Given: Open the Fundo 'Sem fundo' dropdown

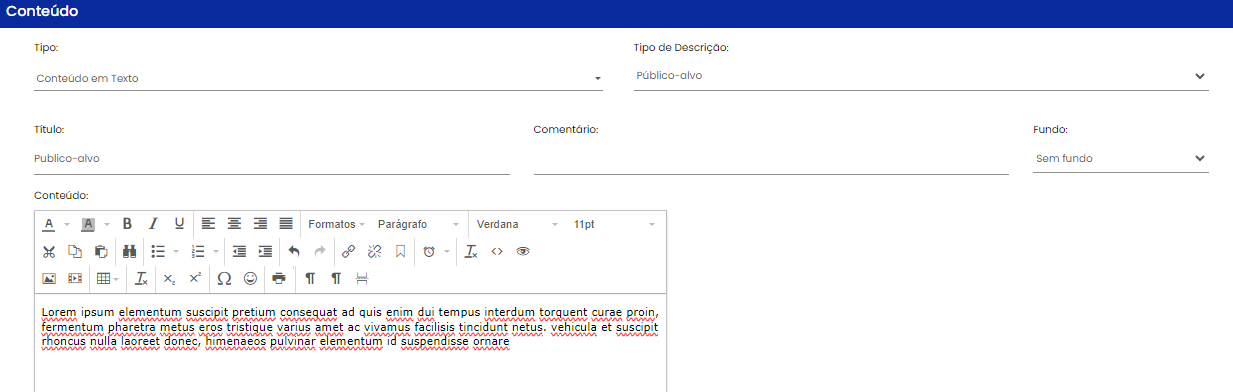Looking at the screenshot, I should click(x=1121, y=158).
